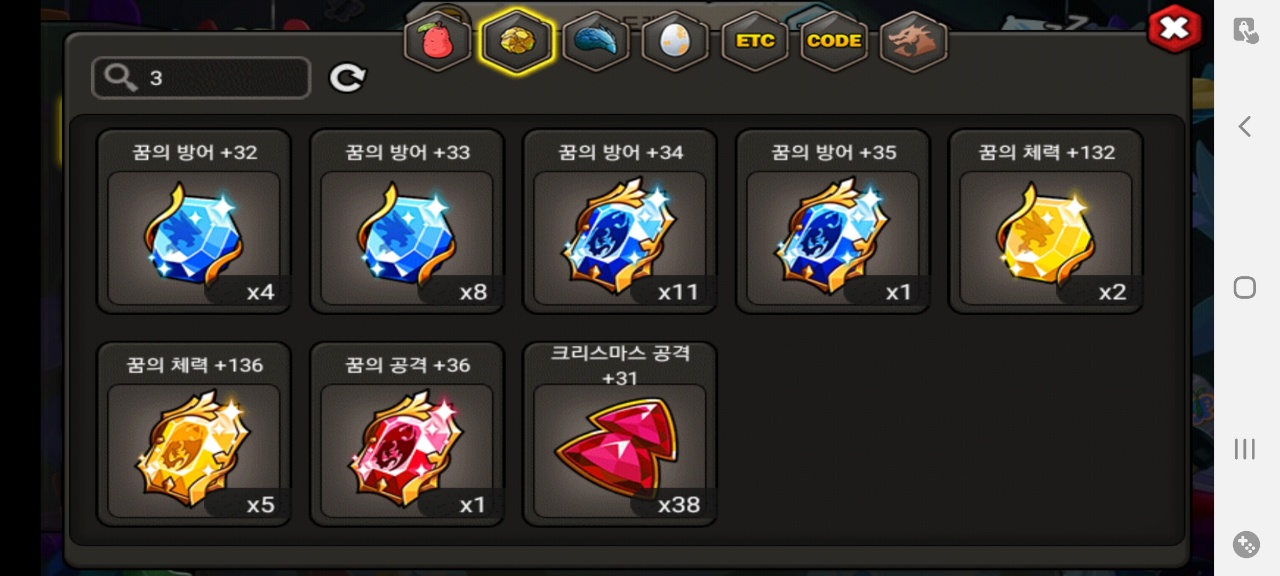The width and height of the screenshot is (1280, 576).
Task: Pick the 꿈의 방어 +35 gem
Action: [x=833, y=221]
